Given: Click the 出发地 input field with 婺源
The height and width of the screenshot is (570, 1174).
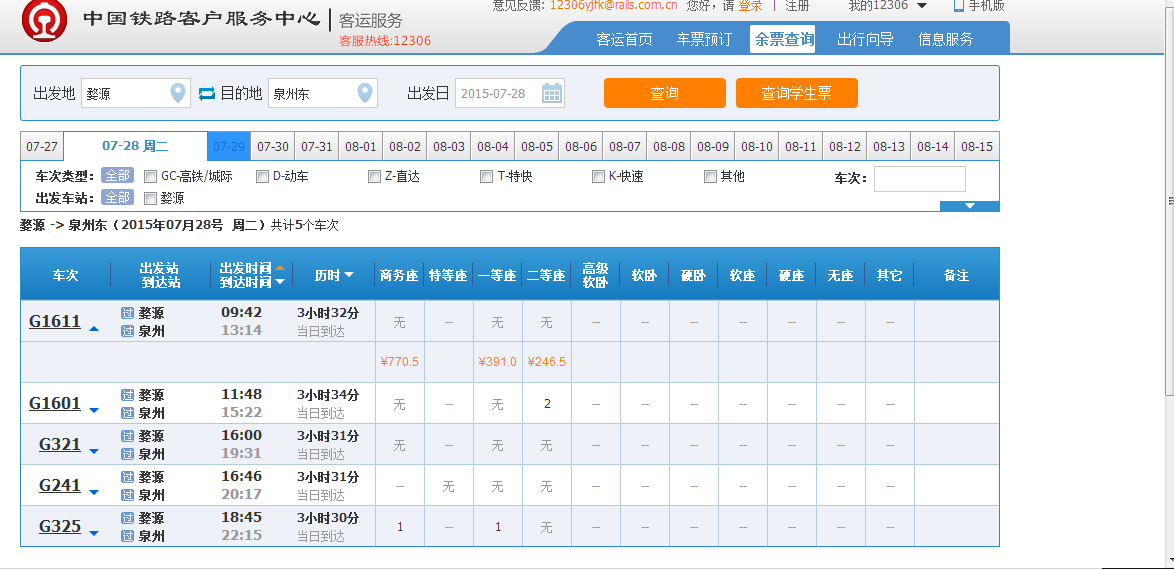Looking at the screenshot, I should [136, 94].
